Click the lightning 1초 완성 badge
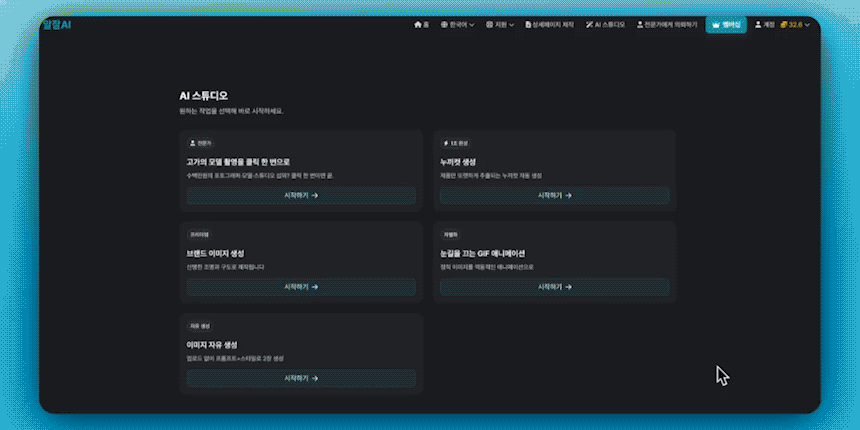The height and width of the screenshot is (430, 860). (455, 143)
